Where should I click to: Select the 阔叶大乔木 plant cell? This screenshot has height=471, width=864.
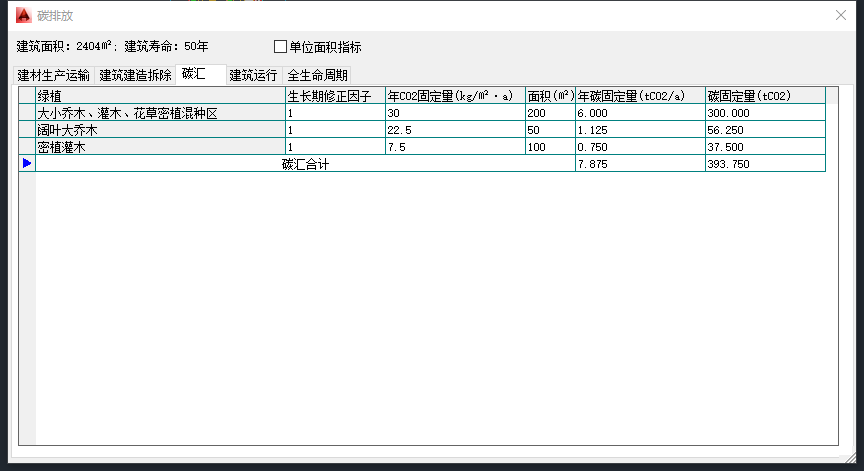point(160,130)
